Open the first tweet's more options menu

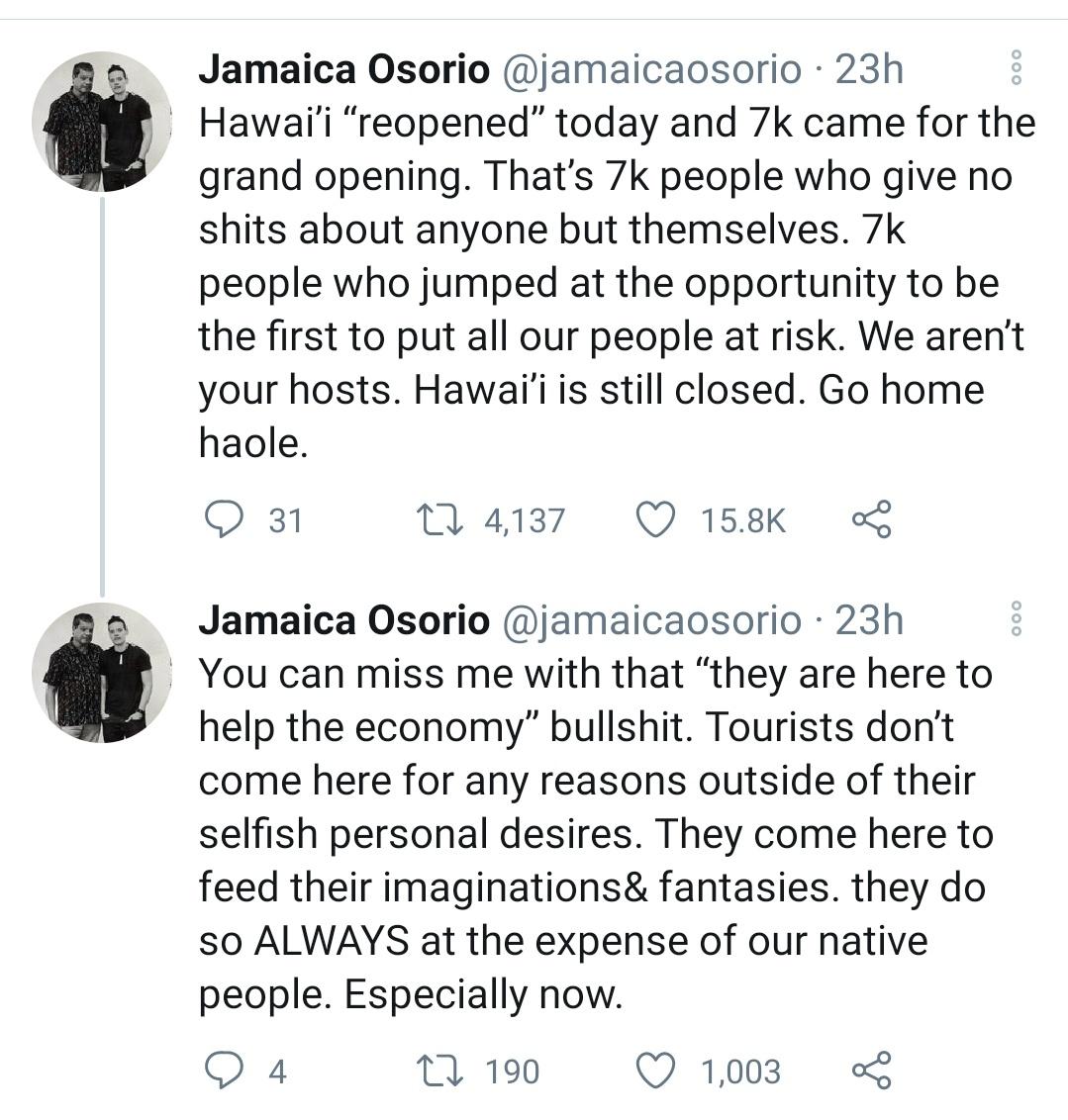(1015, 68)
